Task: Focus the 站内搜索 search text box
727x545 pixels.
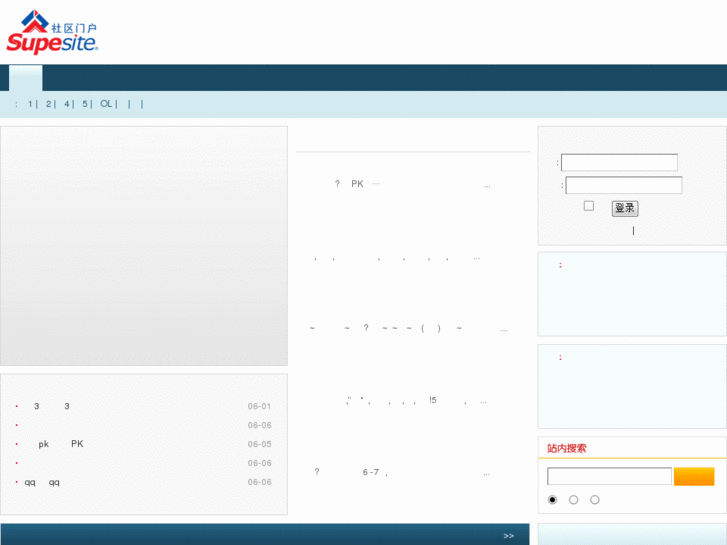Action: [x=609, y=476]
